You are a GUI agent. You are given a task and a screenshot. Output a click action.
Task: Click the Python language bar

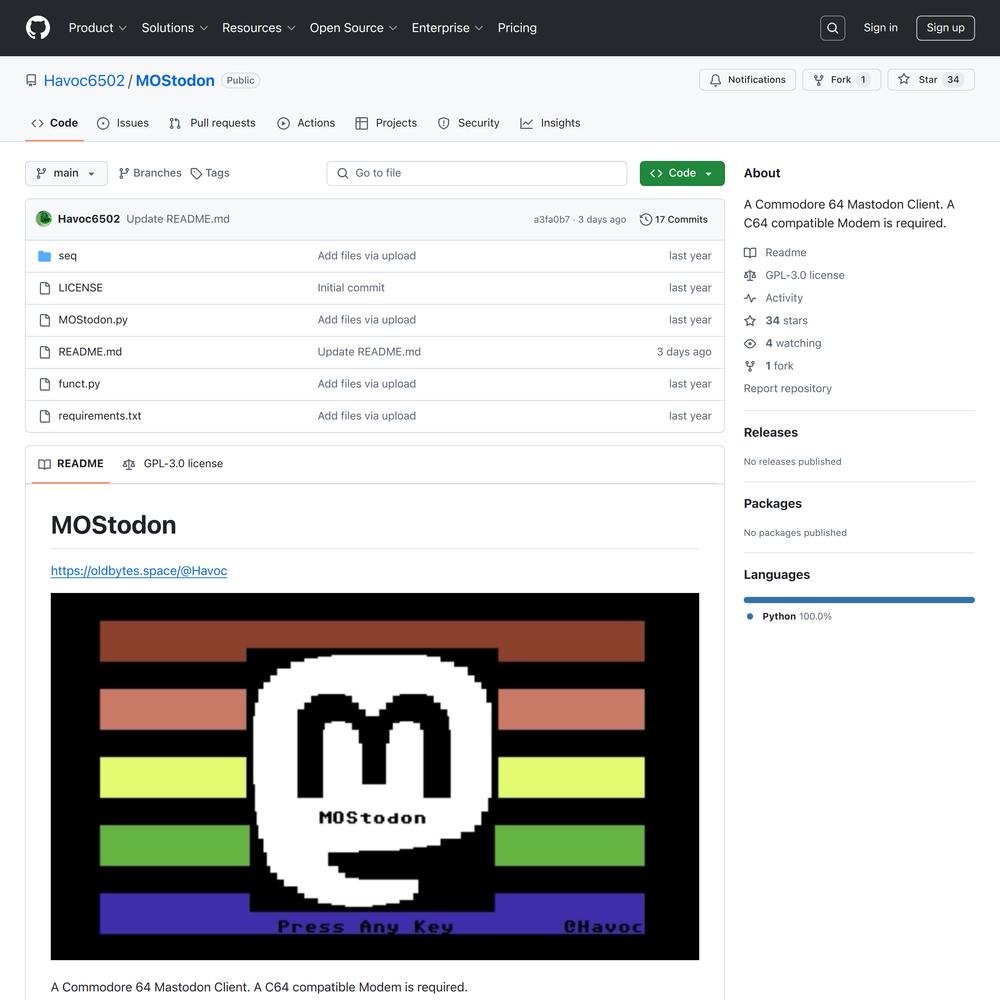[x=858, y=599]
